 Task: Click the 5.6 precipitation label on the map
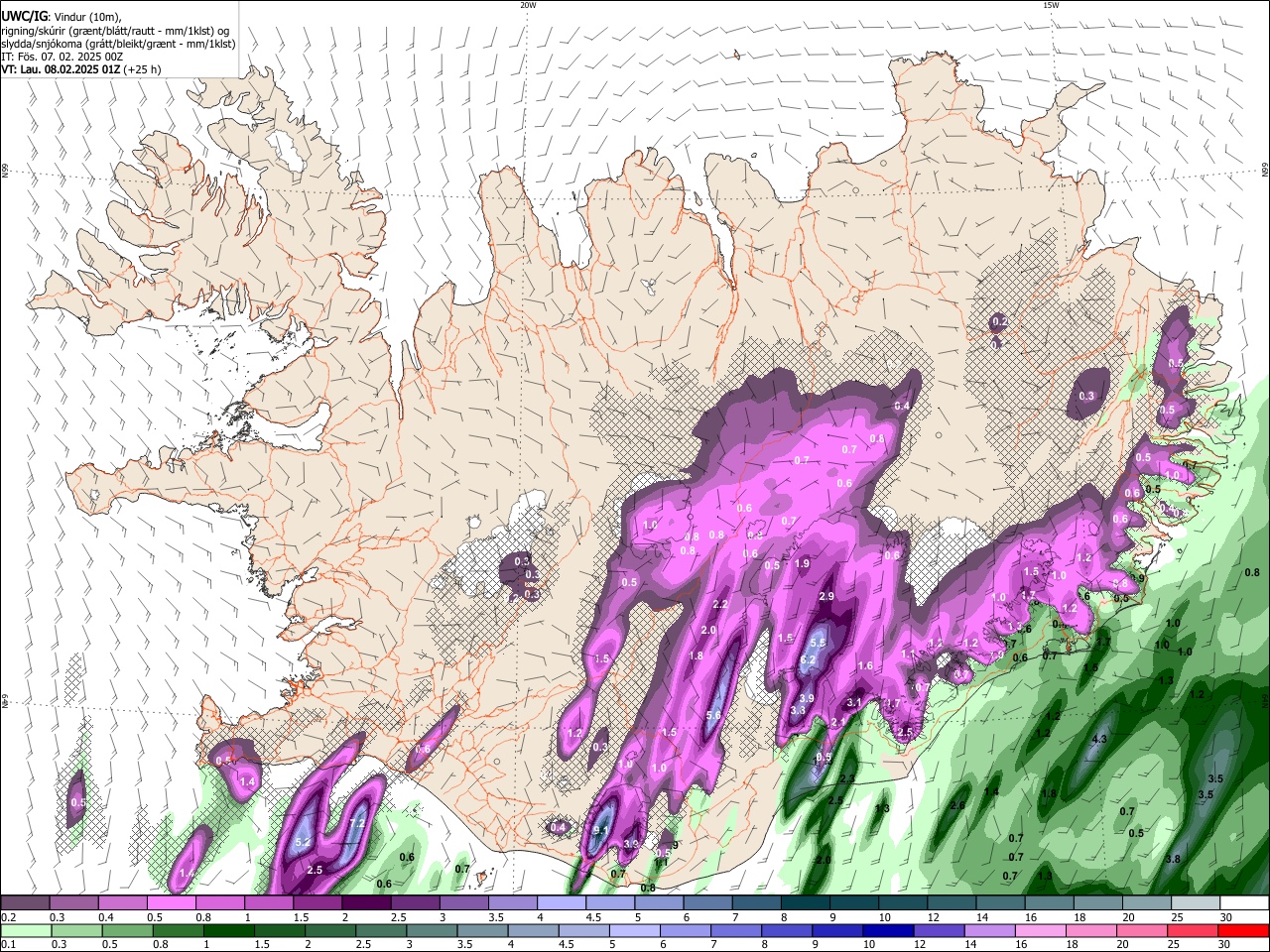pos(713,716)
